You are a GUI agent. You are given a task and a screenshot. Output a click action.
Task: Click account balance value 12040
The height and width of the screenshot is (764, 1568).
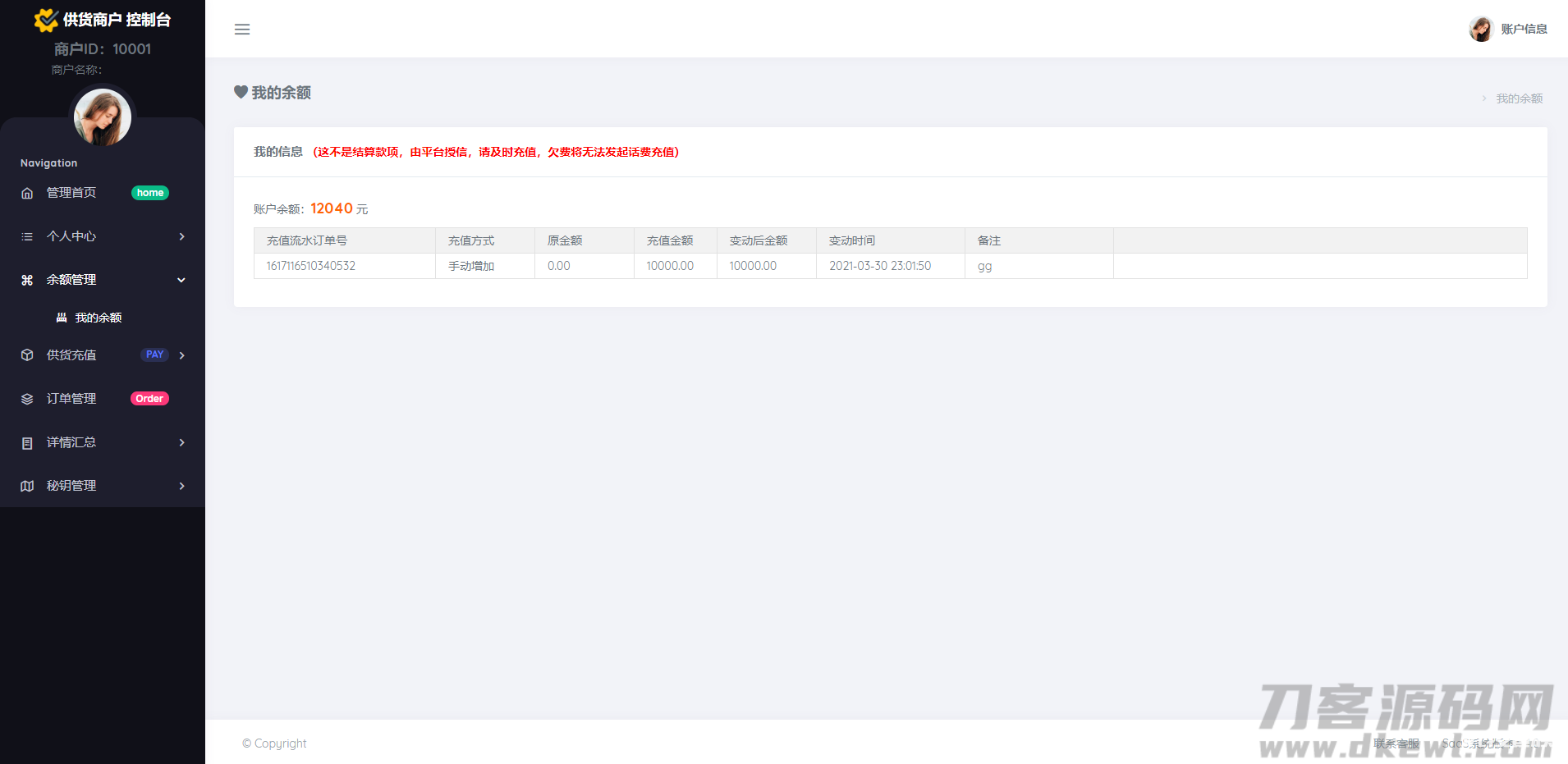(332, 208)
